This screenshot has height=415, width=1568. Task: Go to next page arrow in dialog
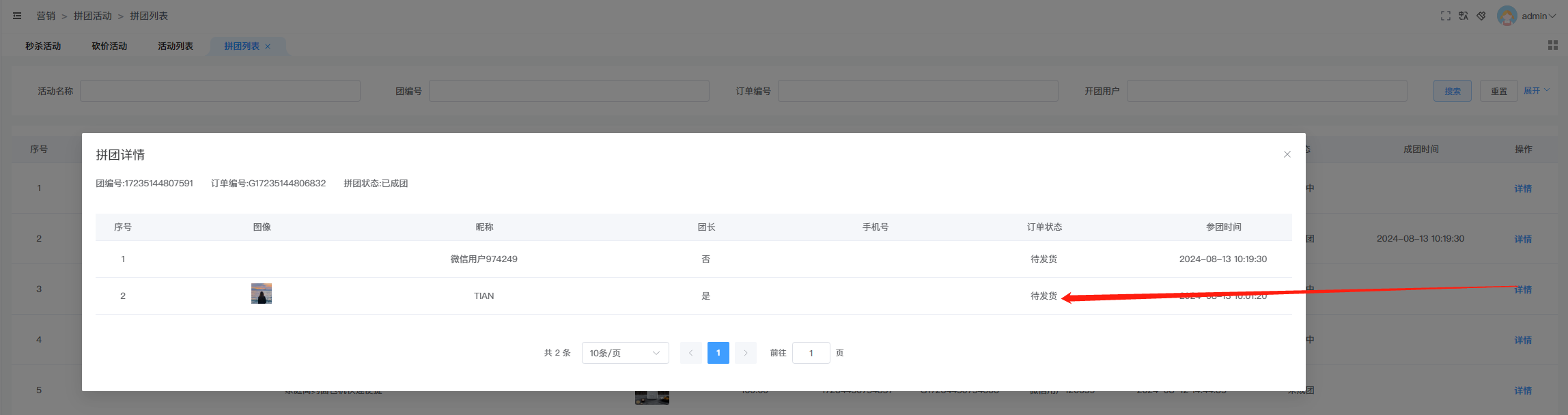click(746, 353)
